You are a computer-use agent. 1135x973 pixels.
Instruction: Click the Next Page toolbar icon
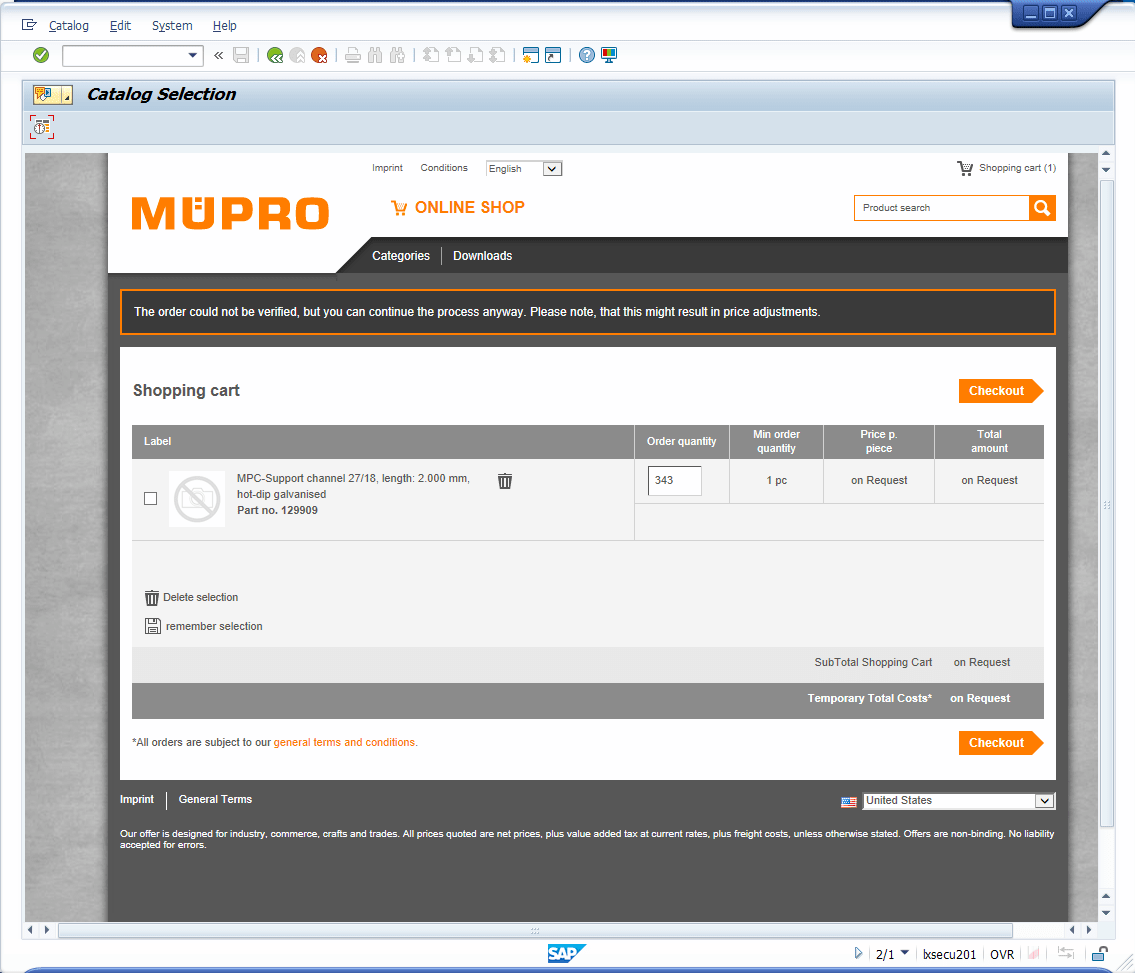[475, 55]
